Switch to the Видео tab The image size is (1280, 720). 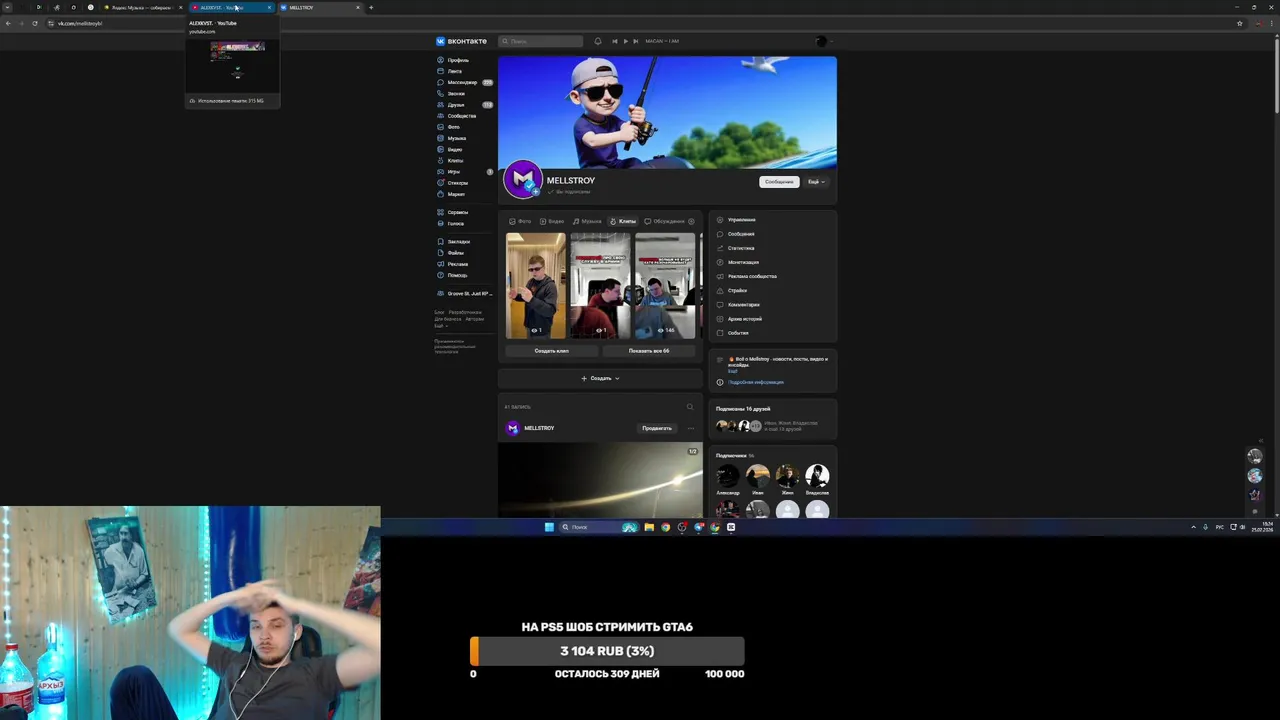(x=552, y=221)
